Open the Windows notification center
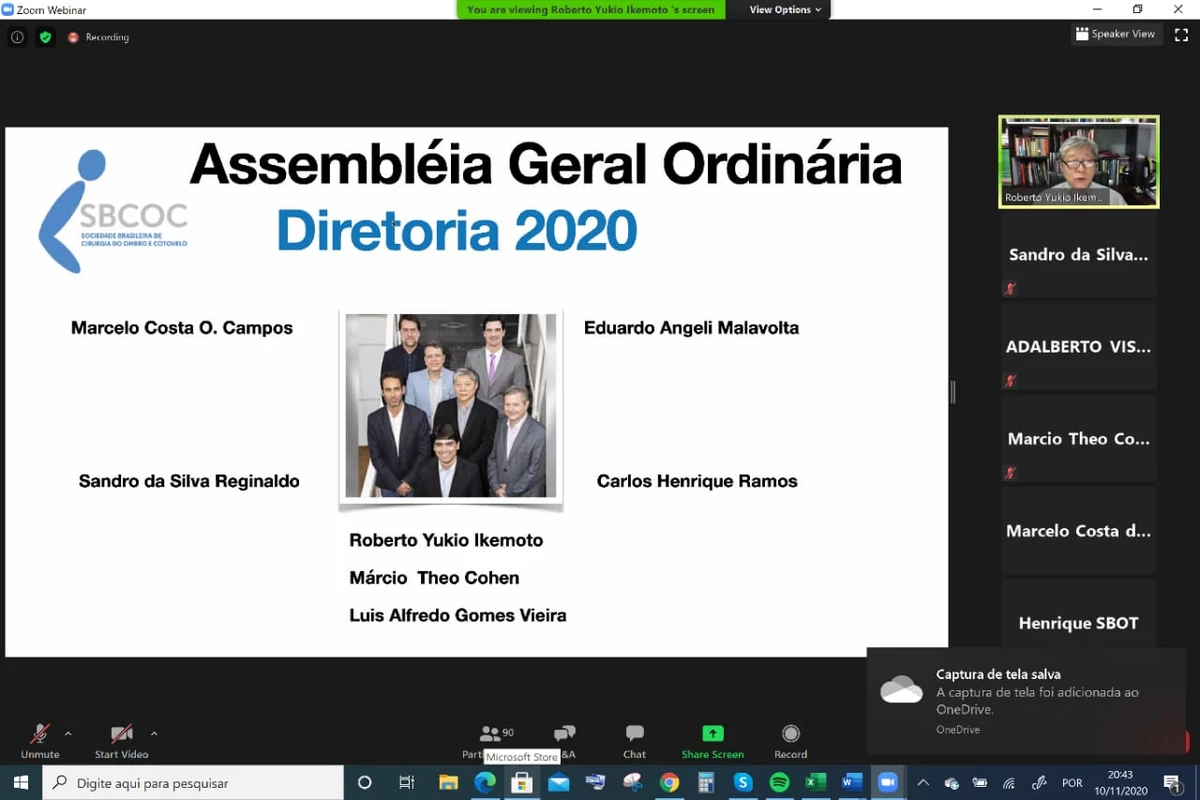 coord(1172,783)
